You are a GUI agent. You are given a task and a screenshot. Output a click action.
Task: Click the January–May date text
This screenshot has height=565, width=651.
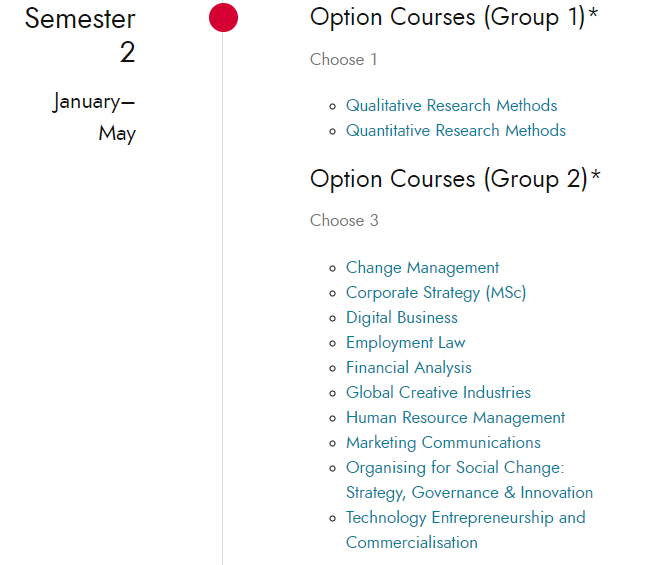(94, 117)
